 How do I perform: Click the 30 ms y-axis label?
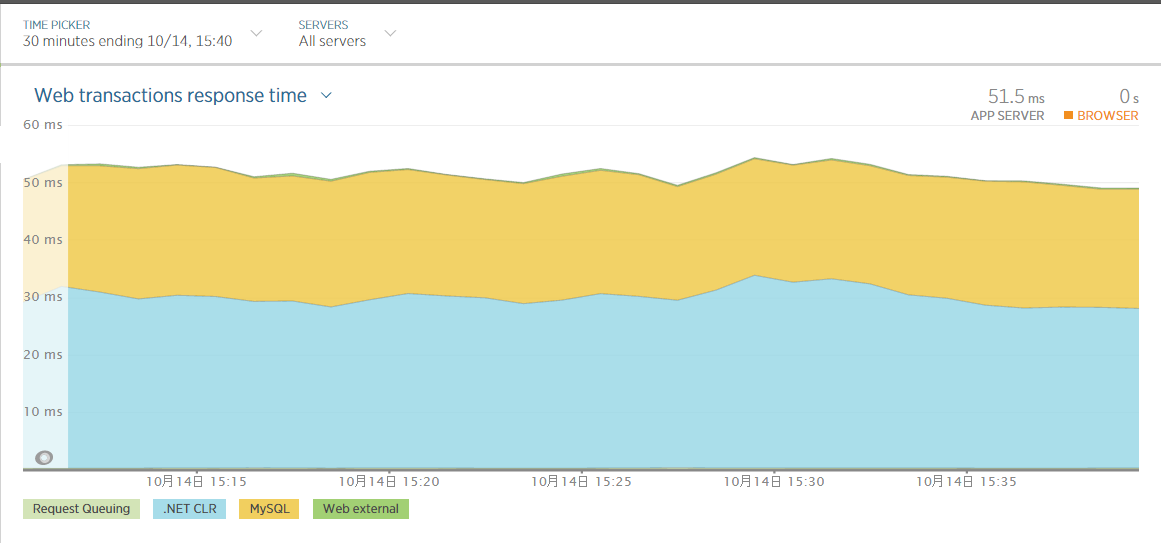[43, 297]
